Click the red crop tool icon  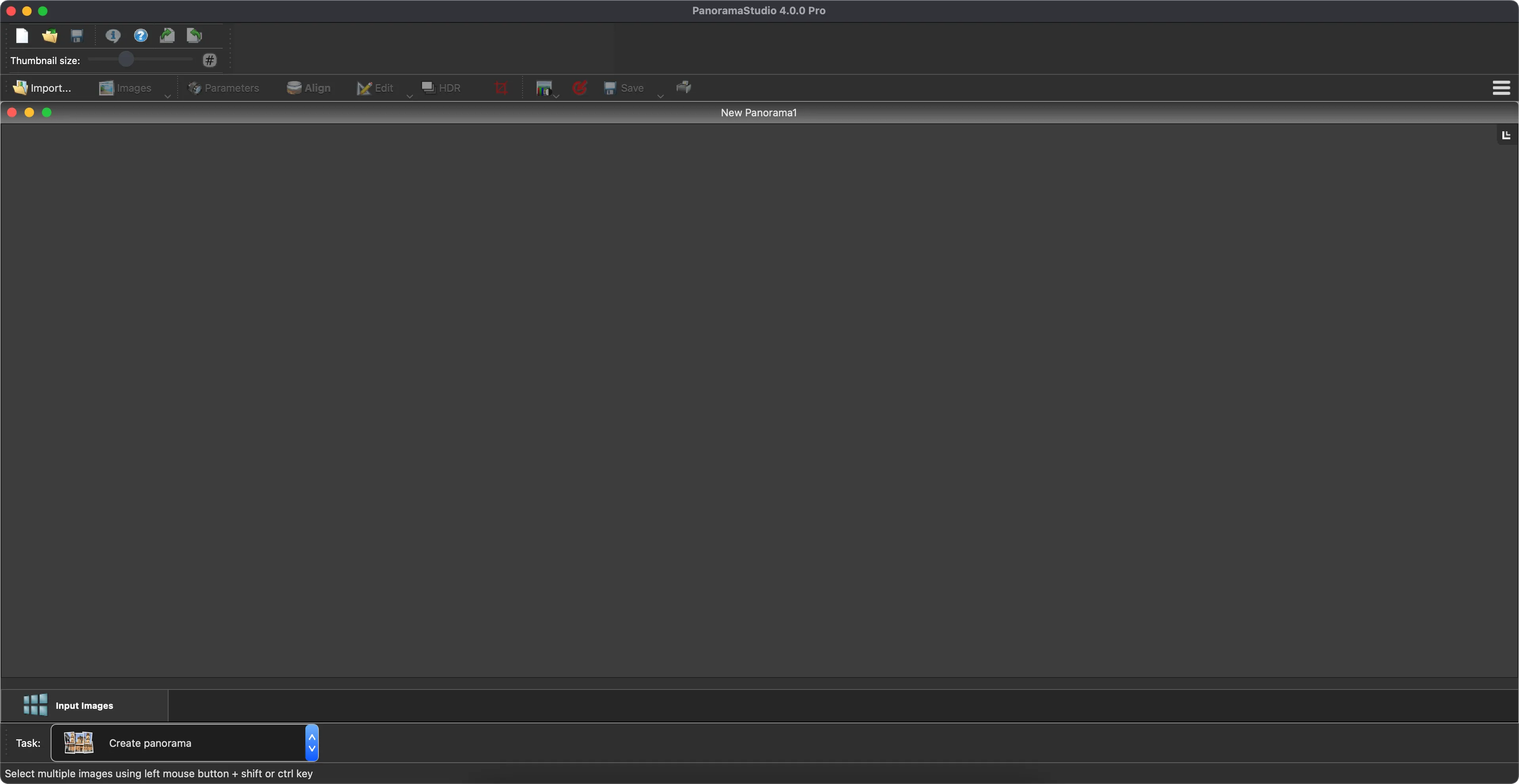[x=501, y=88]
